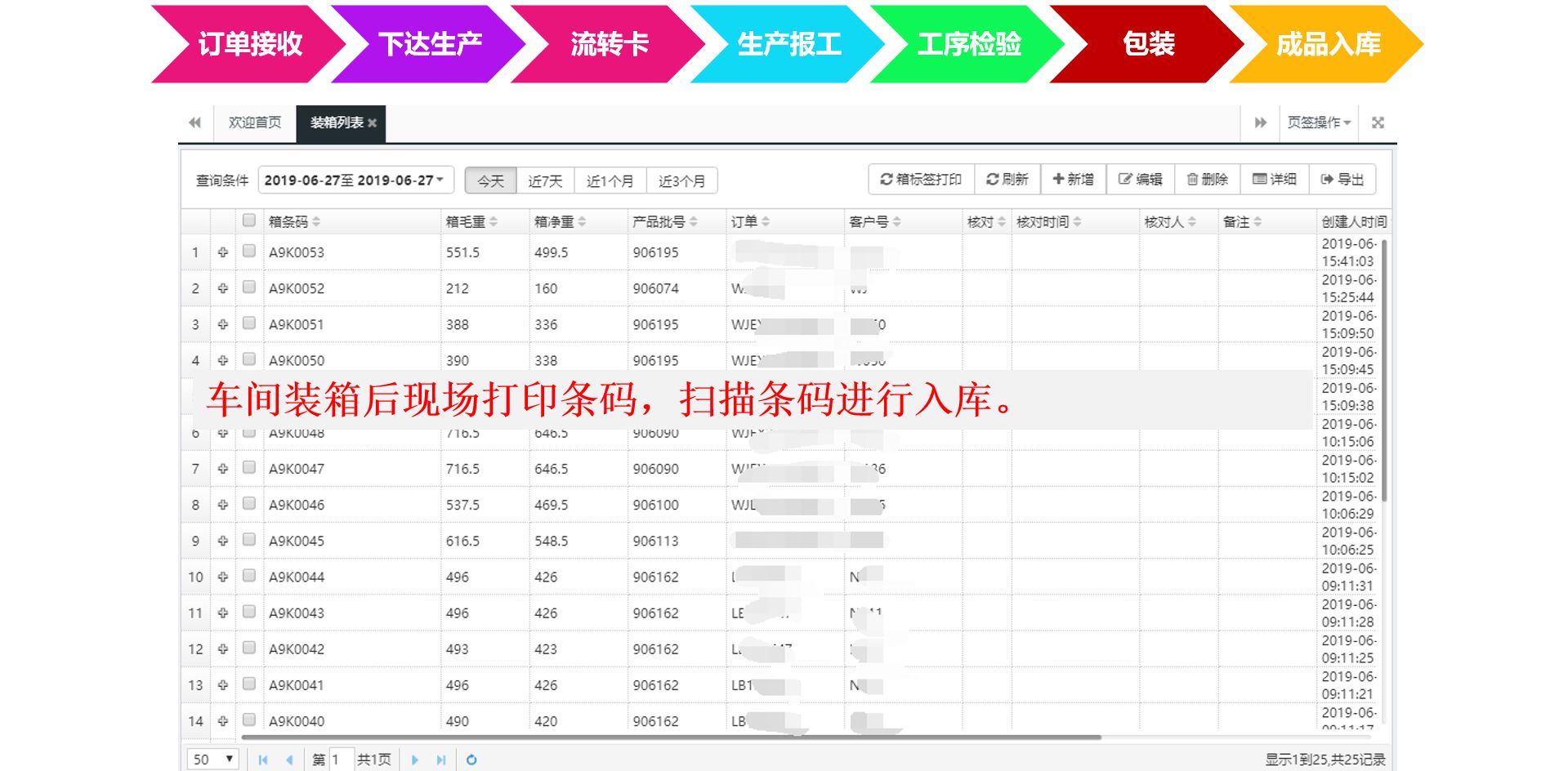The width and height of the screenshot is (1568, 771).
Task: Open the page size dropdown showing 50
Action: click(x=212, y=760)
